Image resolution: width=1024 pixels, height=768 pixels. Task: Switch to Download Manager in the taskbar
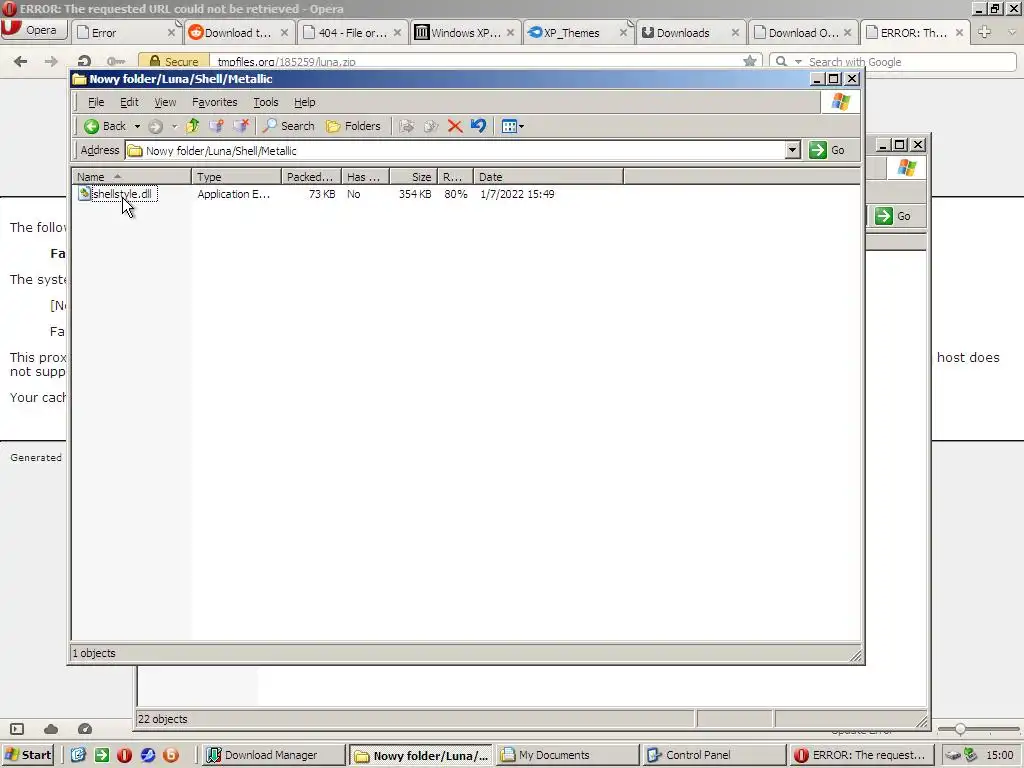272,755
